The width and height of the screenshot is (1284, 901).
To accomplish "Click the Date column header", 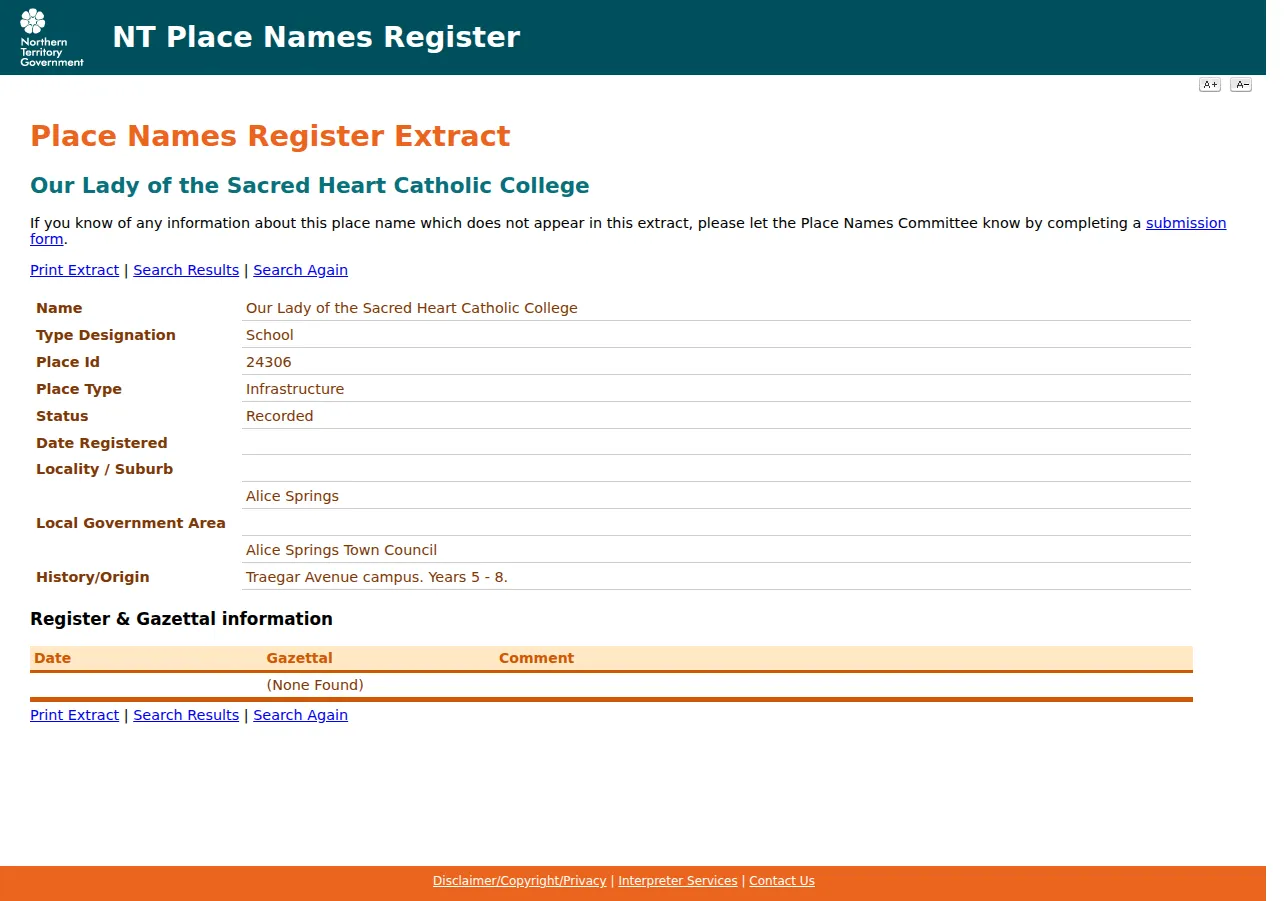I will pos(52,658).
